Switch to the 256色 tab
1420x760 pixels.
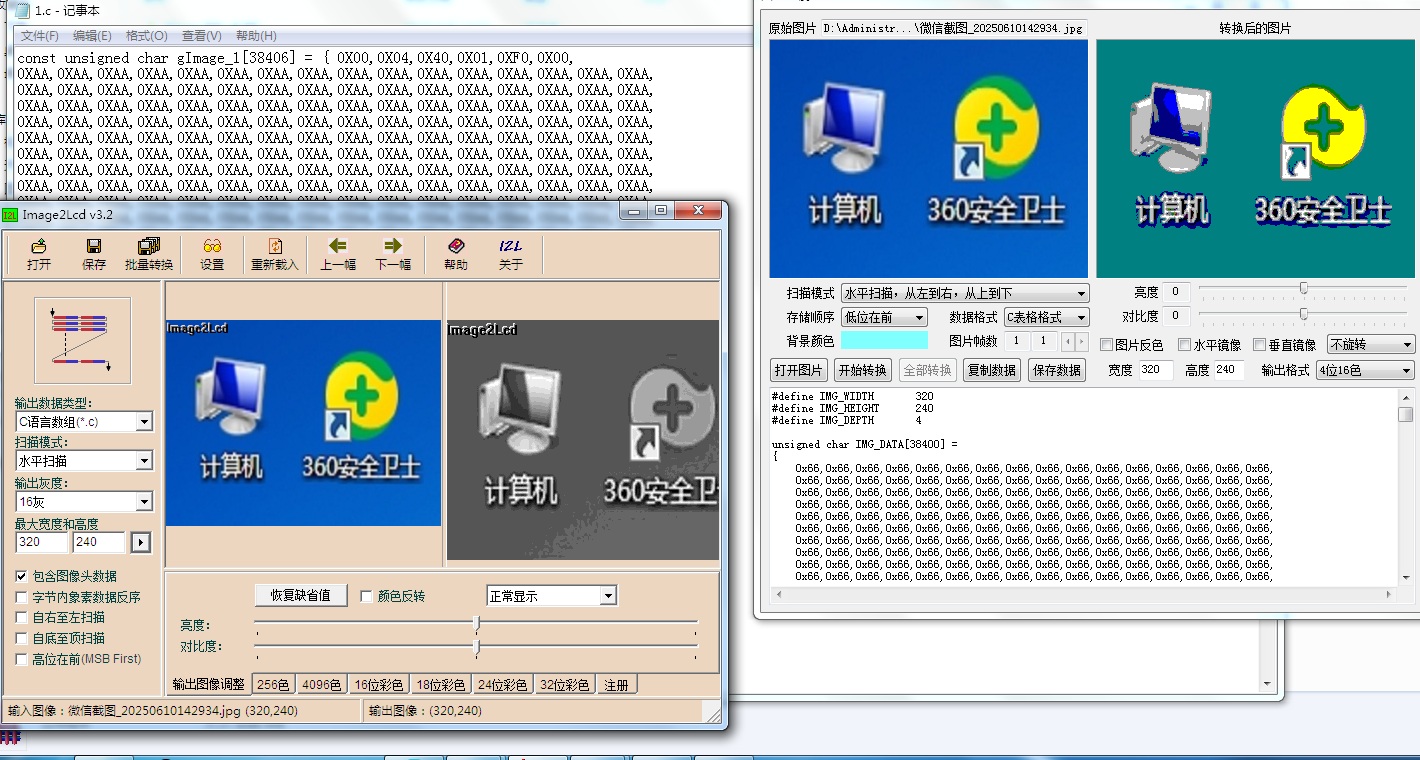click(273, 685)
